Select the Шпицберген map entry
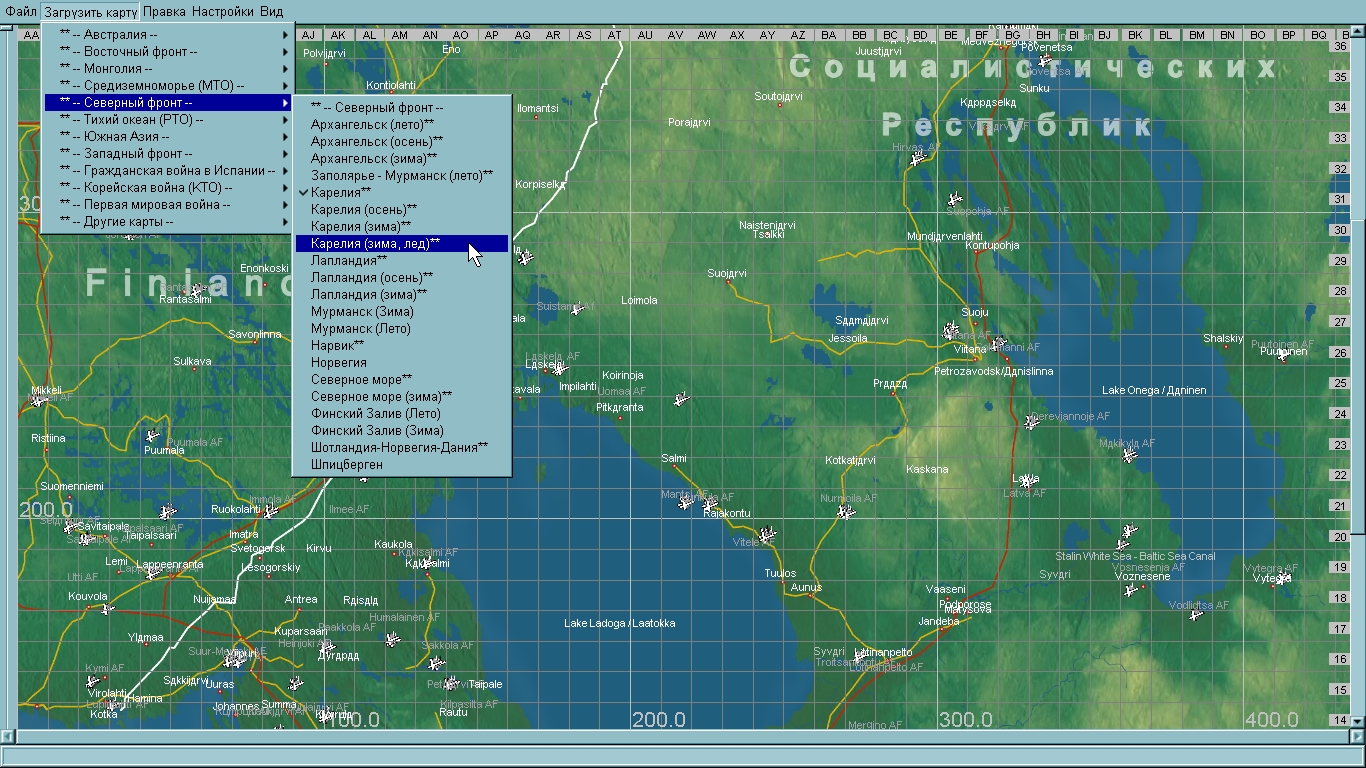1366x768 pixels. click(x=402, y=464)
